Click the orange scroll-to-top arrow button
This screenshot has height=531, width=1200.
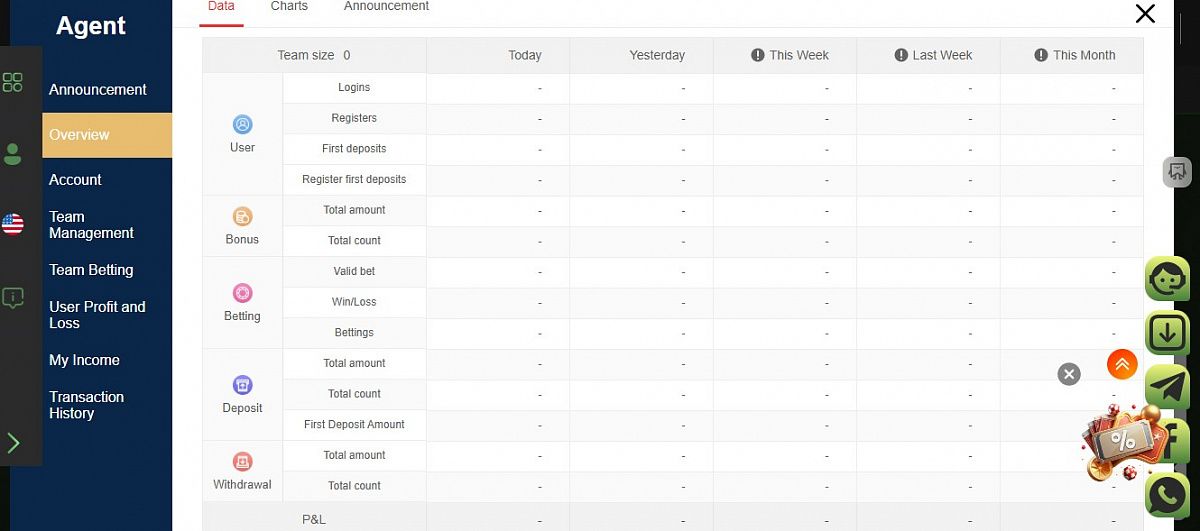click(1122, 365)
